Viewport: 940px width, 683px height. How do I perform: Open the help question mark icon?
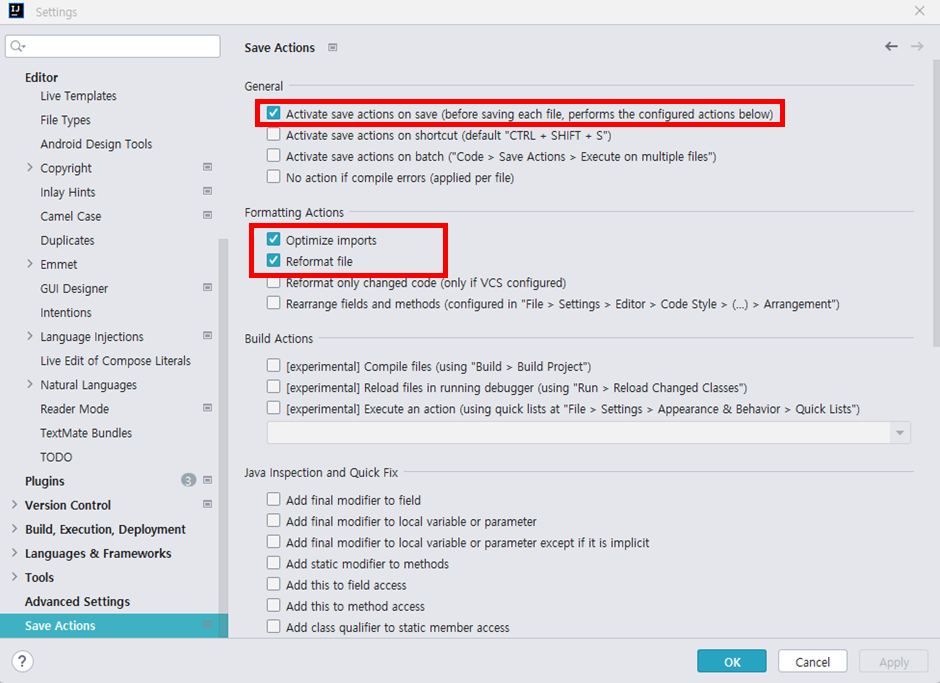[x=21, y=661]
